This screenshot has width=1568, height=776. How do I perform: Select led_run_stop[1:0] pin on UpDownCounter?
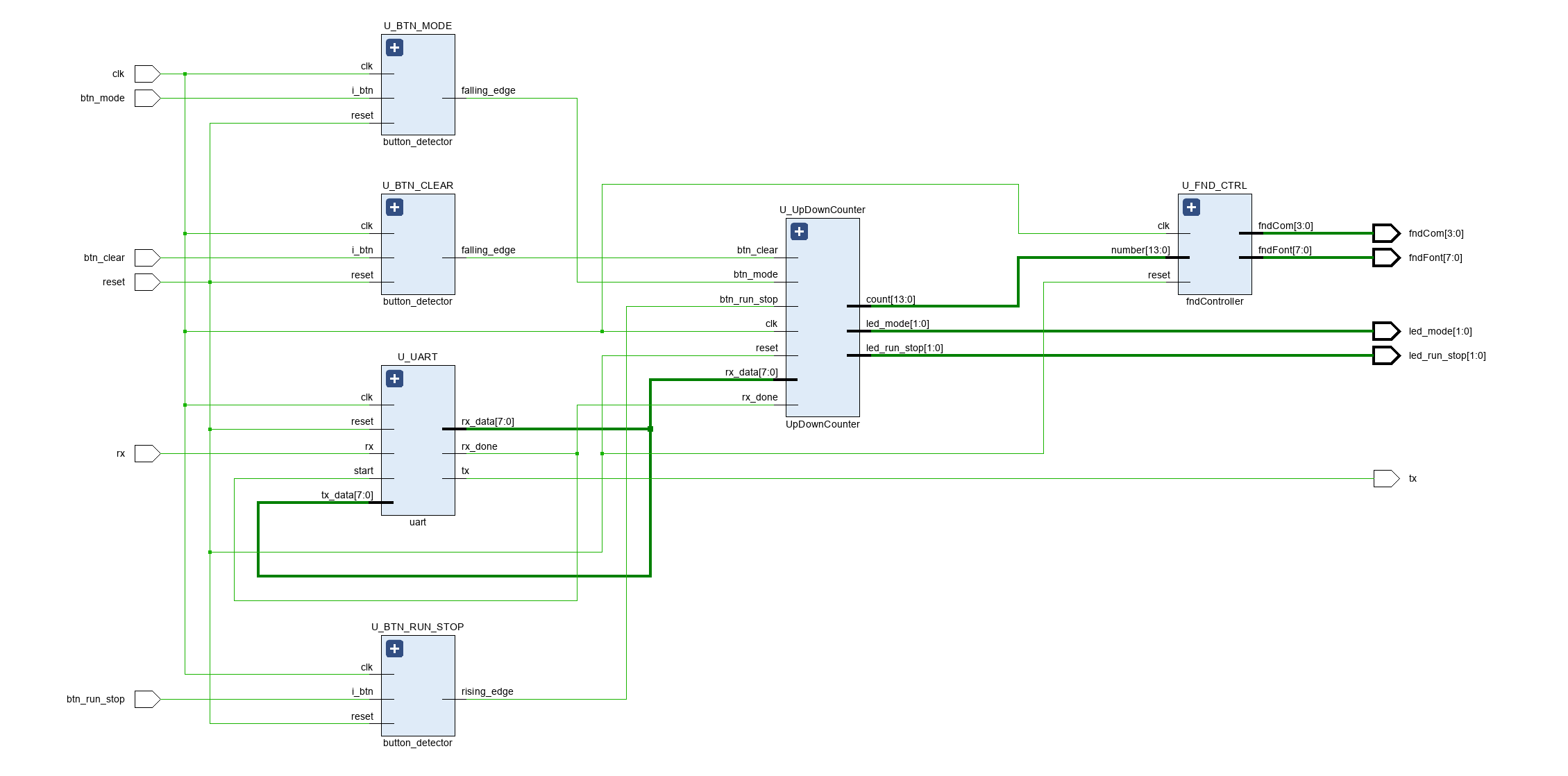tap(904, 348)
